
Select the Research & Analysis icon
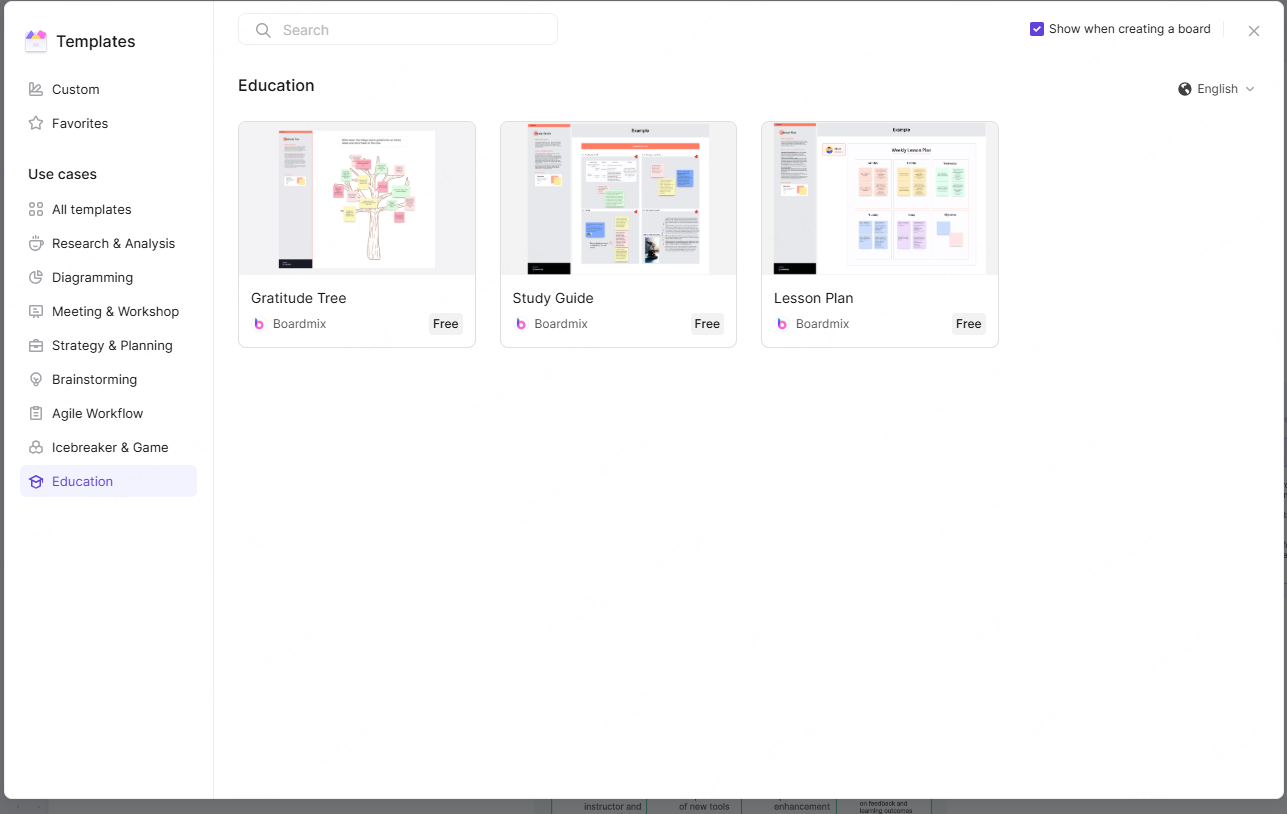point(34,243)
